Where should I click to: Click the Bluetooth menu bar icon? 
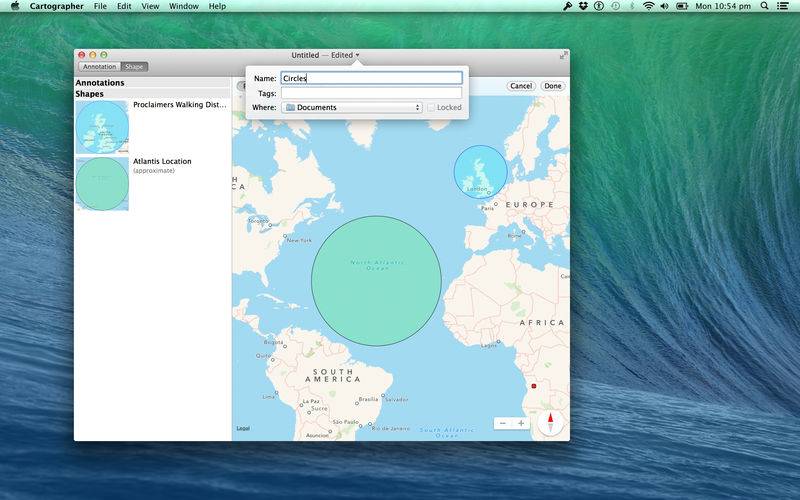(x=632, y=6)
